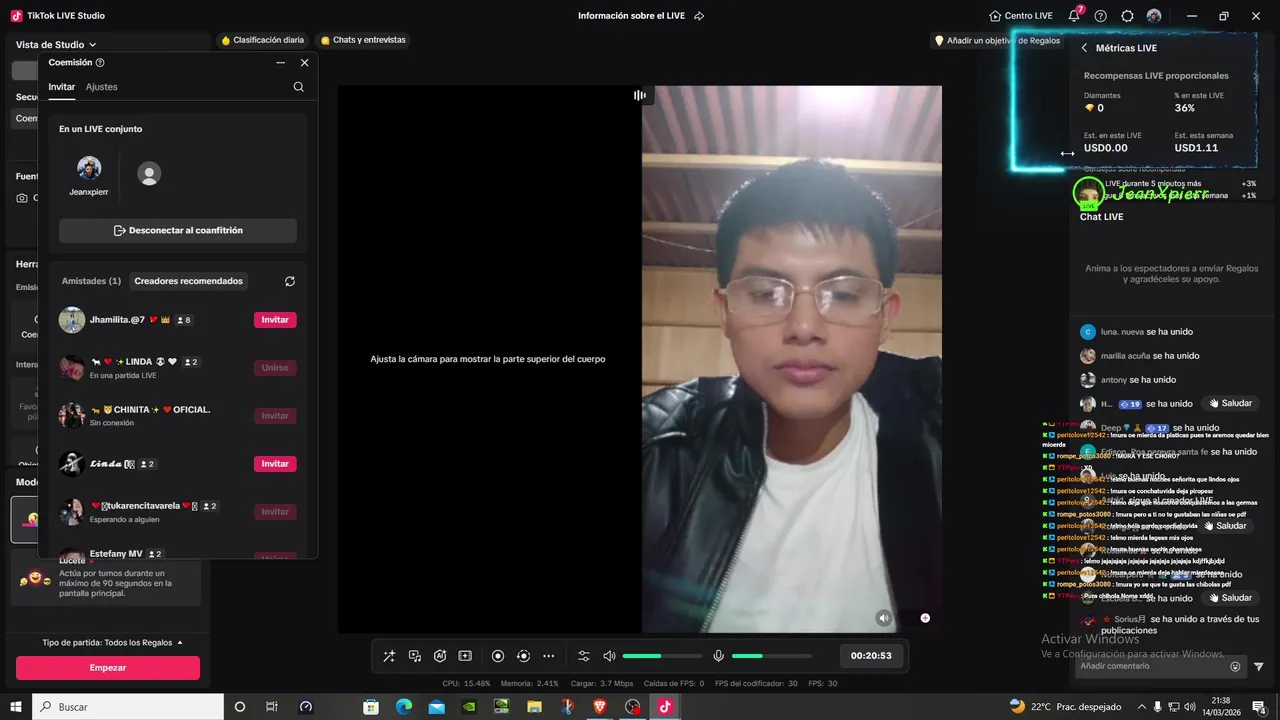
Task: Refresh the recommended creators list
Action: click(x=290, y=281)
